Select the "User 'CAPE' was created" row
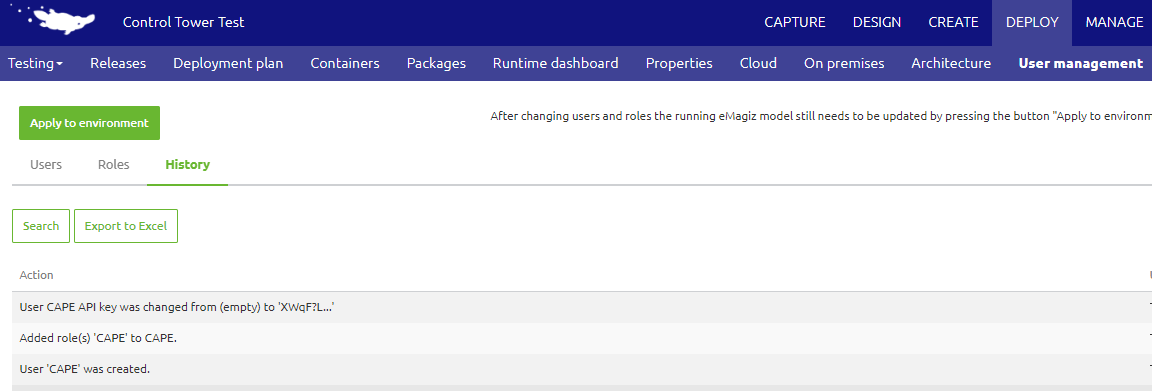The width and height of the screenshot is (1152, 391). coord(582,369)
